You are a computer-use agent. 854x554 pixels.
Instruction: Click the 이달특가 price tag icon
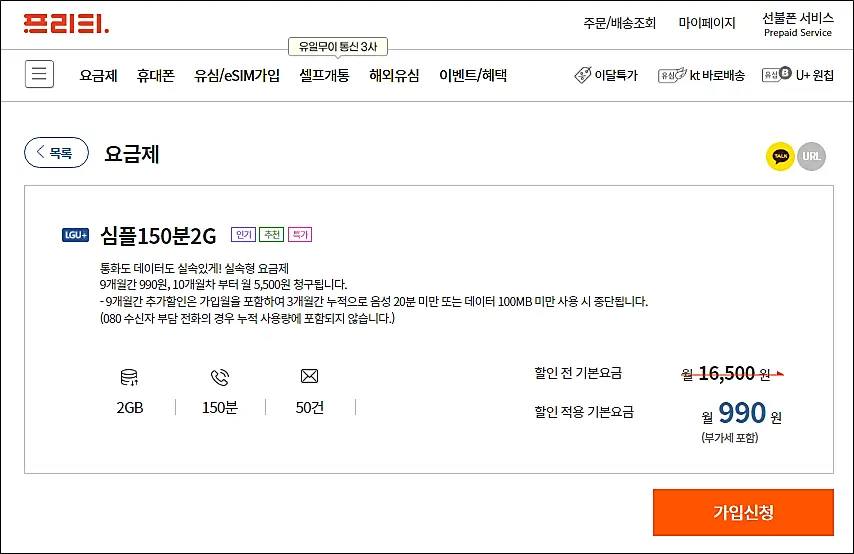tap(583, 75)
